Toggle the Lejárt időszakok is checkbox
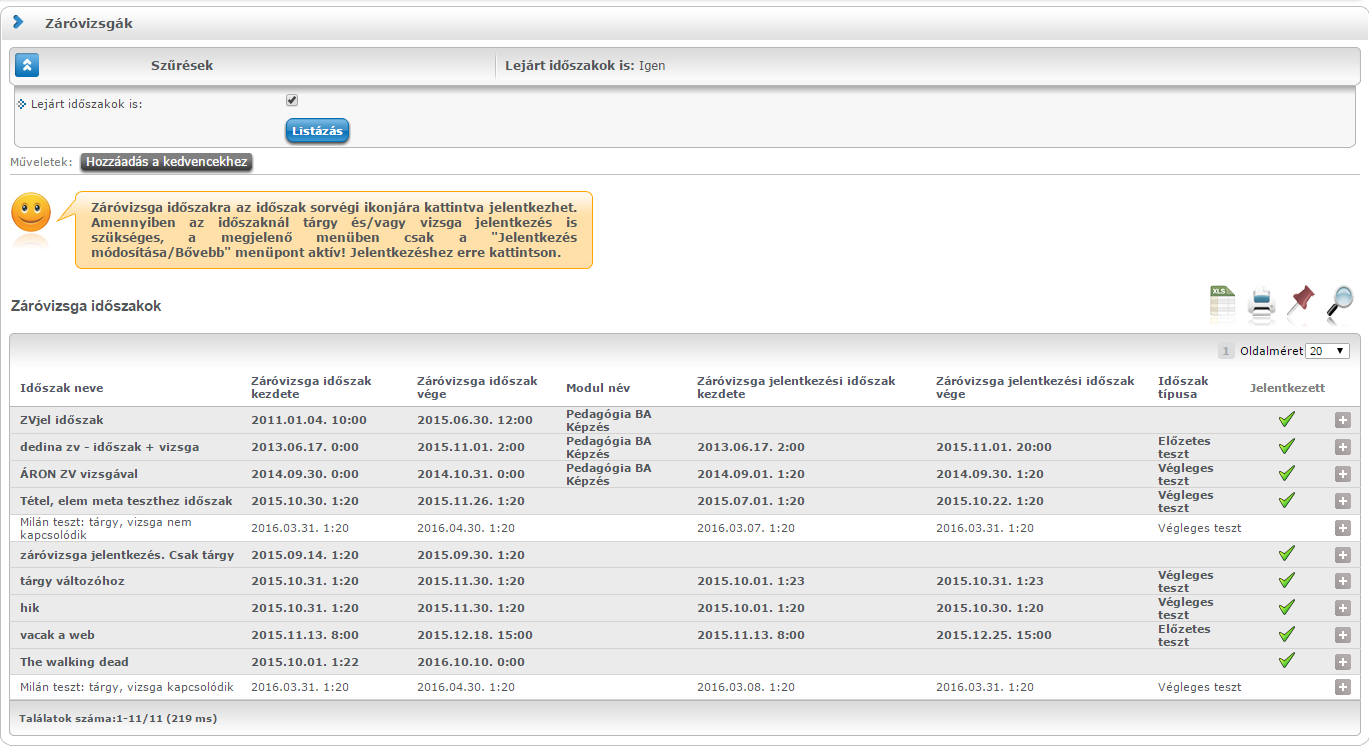1369x750 pixels. tap(292, 100)
